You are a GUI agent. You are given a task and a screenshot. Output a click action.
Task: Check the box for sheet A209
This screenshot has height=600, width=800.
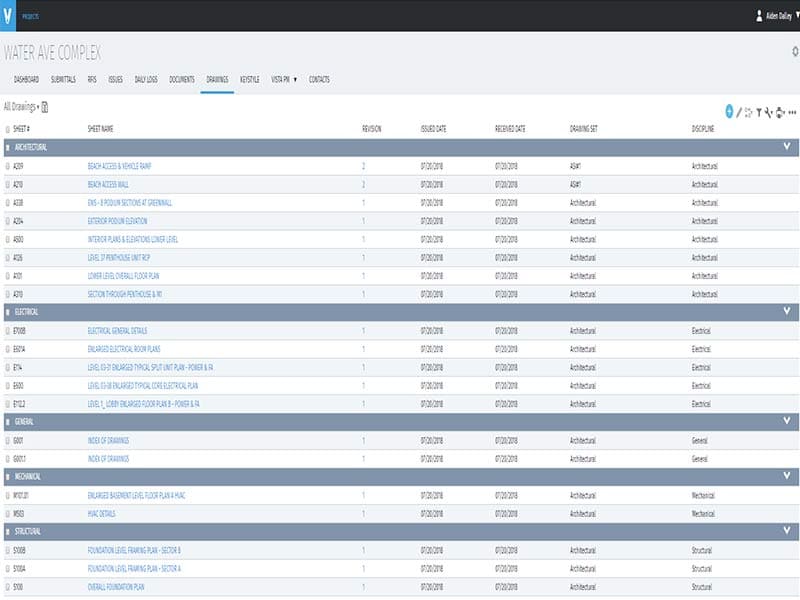[8, 166]
